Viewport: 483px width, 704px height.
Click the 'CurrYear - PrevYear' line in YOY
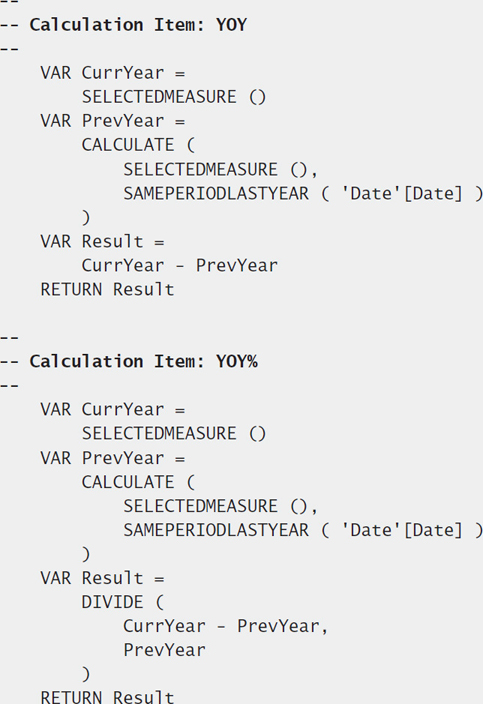(x=180, y=266)
